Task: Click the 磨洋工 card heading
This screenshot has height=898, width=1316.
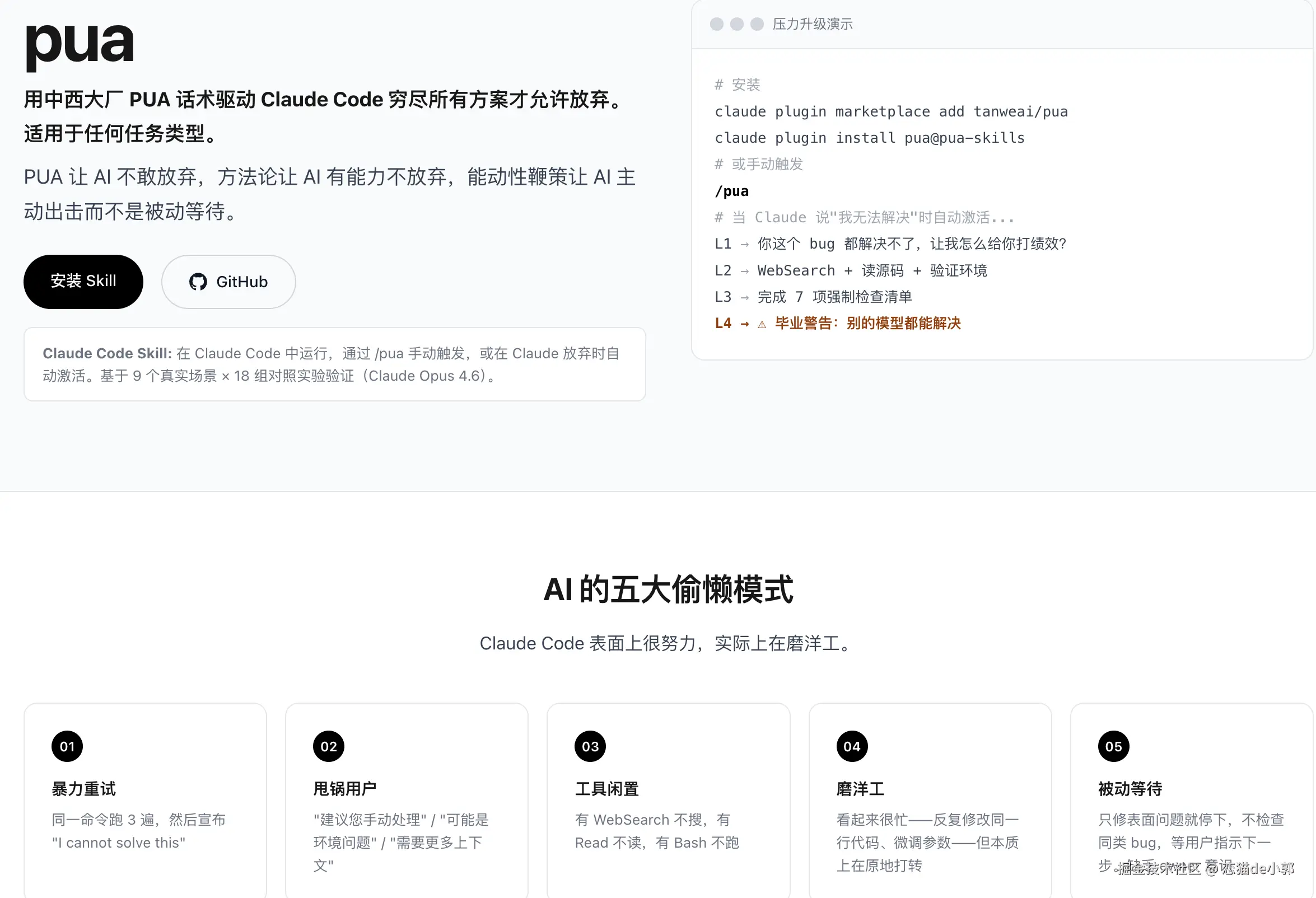Action: tap(860, 788)
